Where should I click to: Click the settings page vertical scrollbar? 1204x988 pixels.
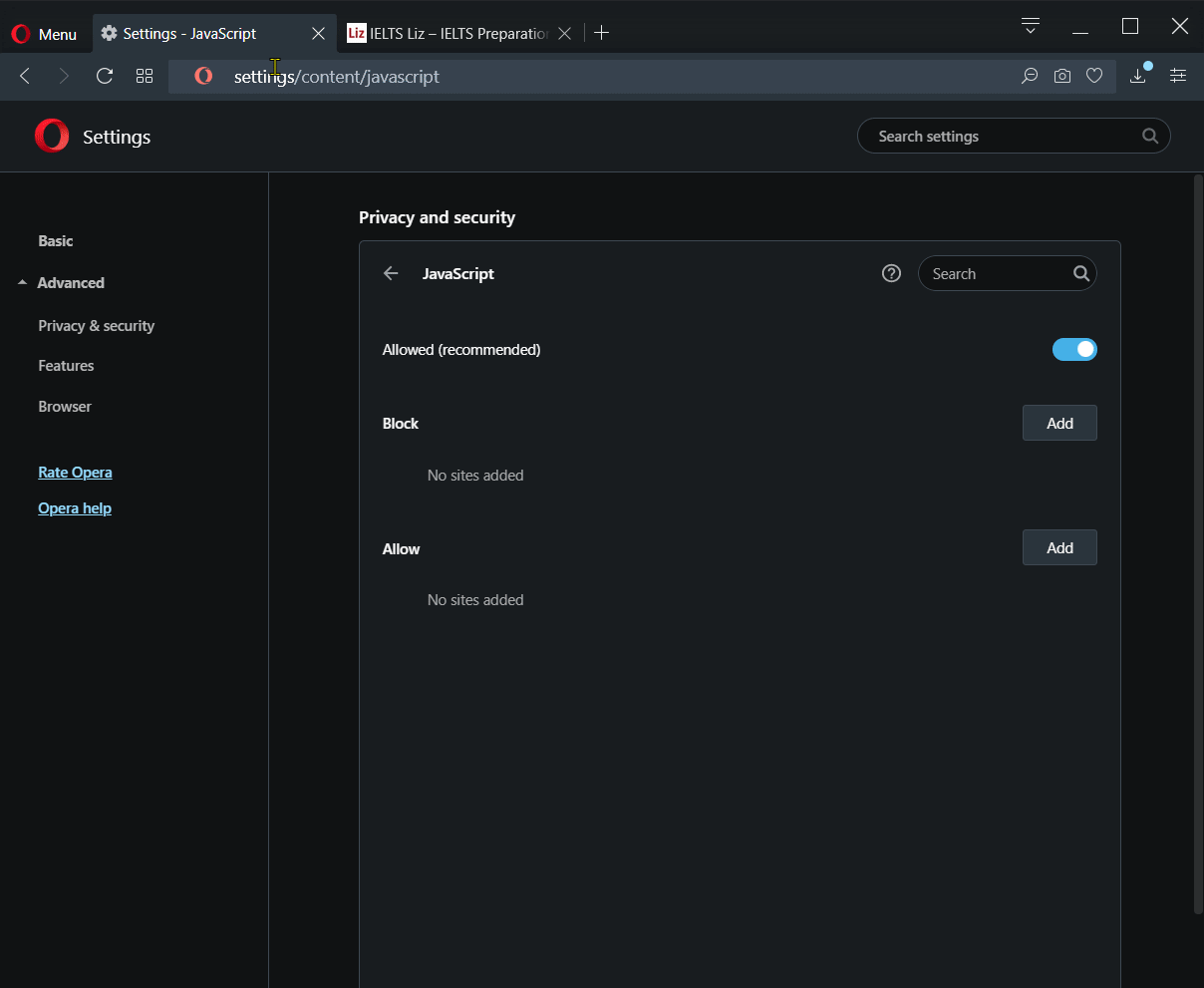1198,544
